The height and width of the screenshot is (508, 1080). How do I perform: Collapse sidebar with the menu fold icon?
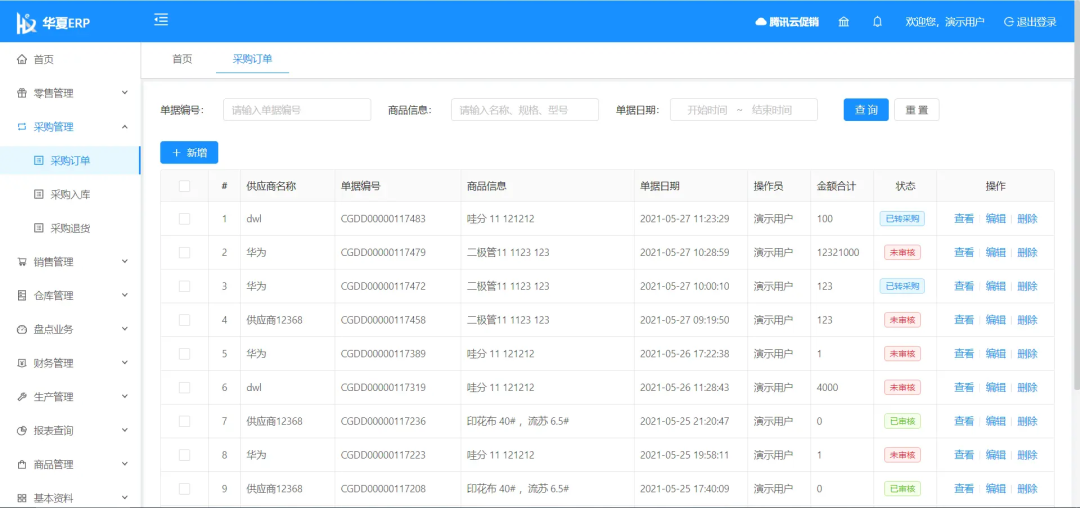point(161,20)
